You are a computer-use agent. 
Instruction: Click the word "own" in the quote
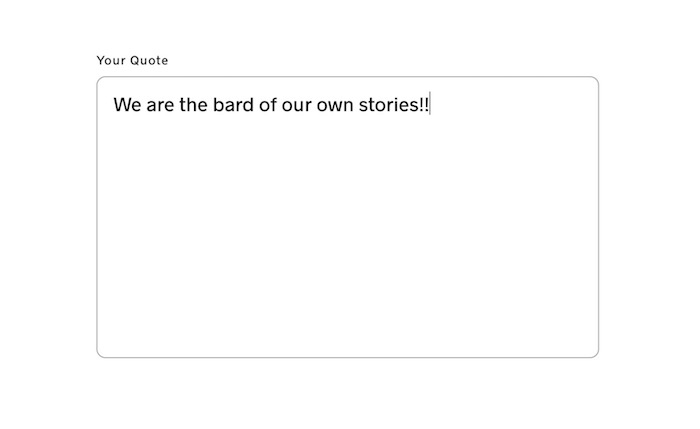pyautogui.click(x=335, y=105)
